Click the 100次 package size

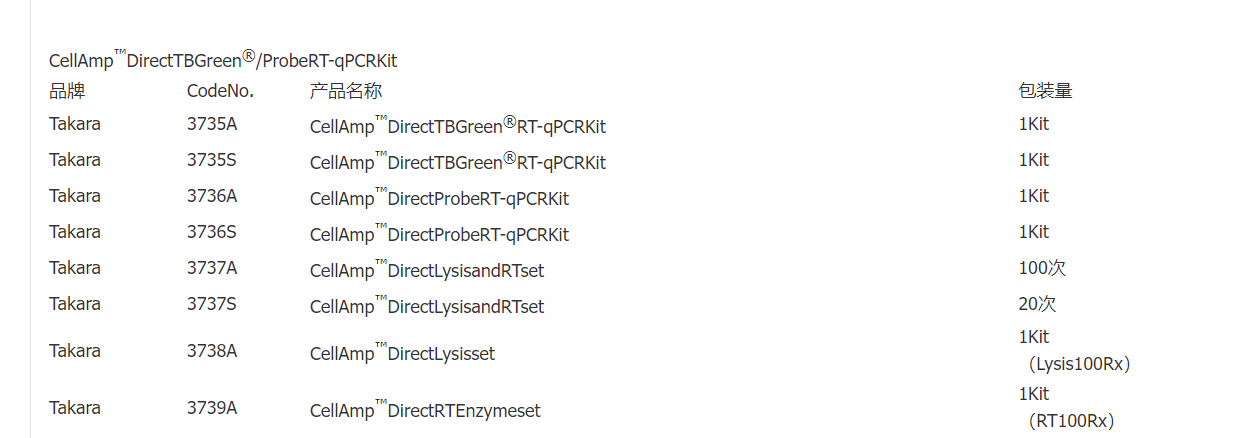tap(1035, 268)
